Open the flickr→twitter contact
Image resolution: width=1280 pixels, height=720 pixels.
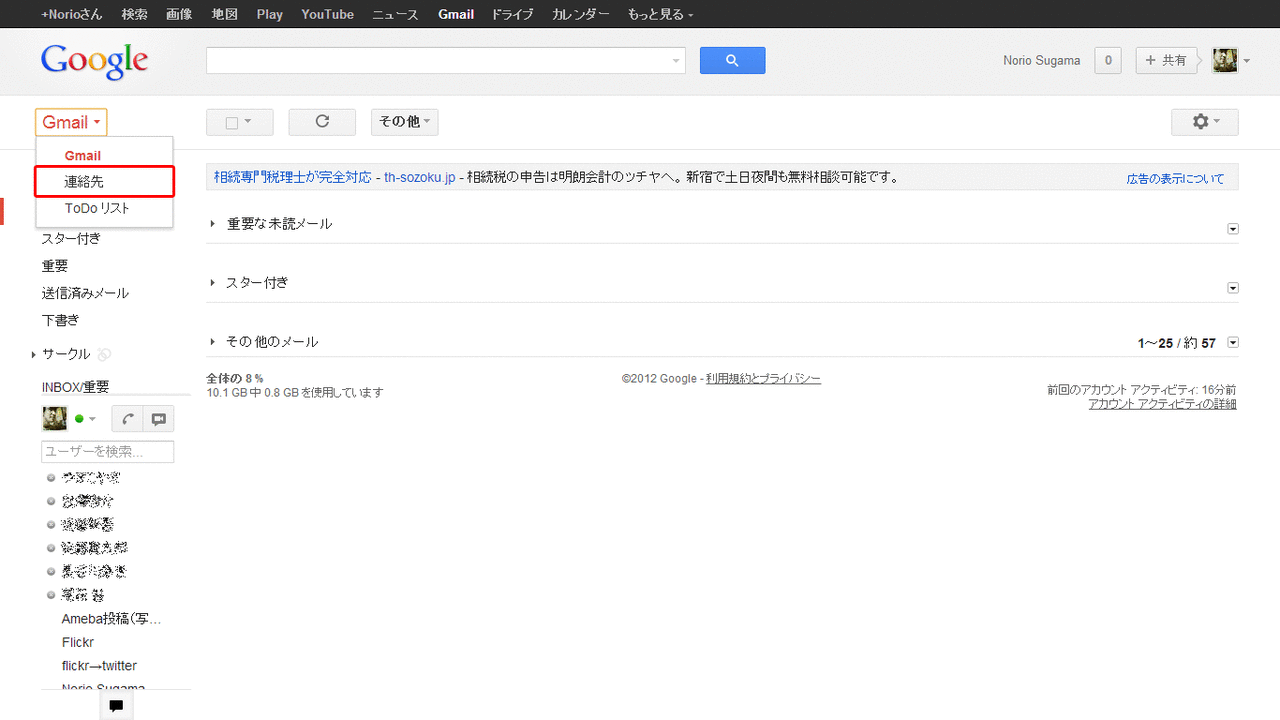click(x=99, y=666)
